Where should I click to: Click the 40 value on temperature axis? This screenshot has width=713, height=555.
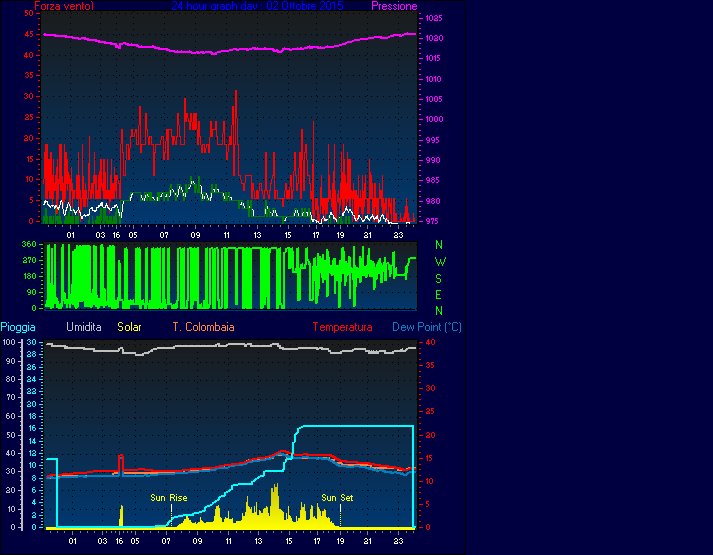(431, 342)
